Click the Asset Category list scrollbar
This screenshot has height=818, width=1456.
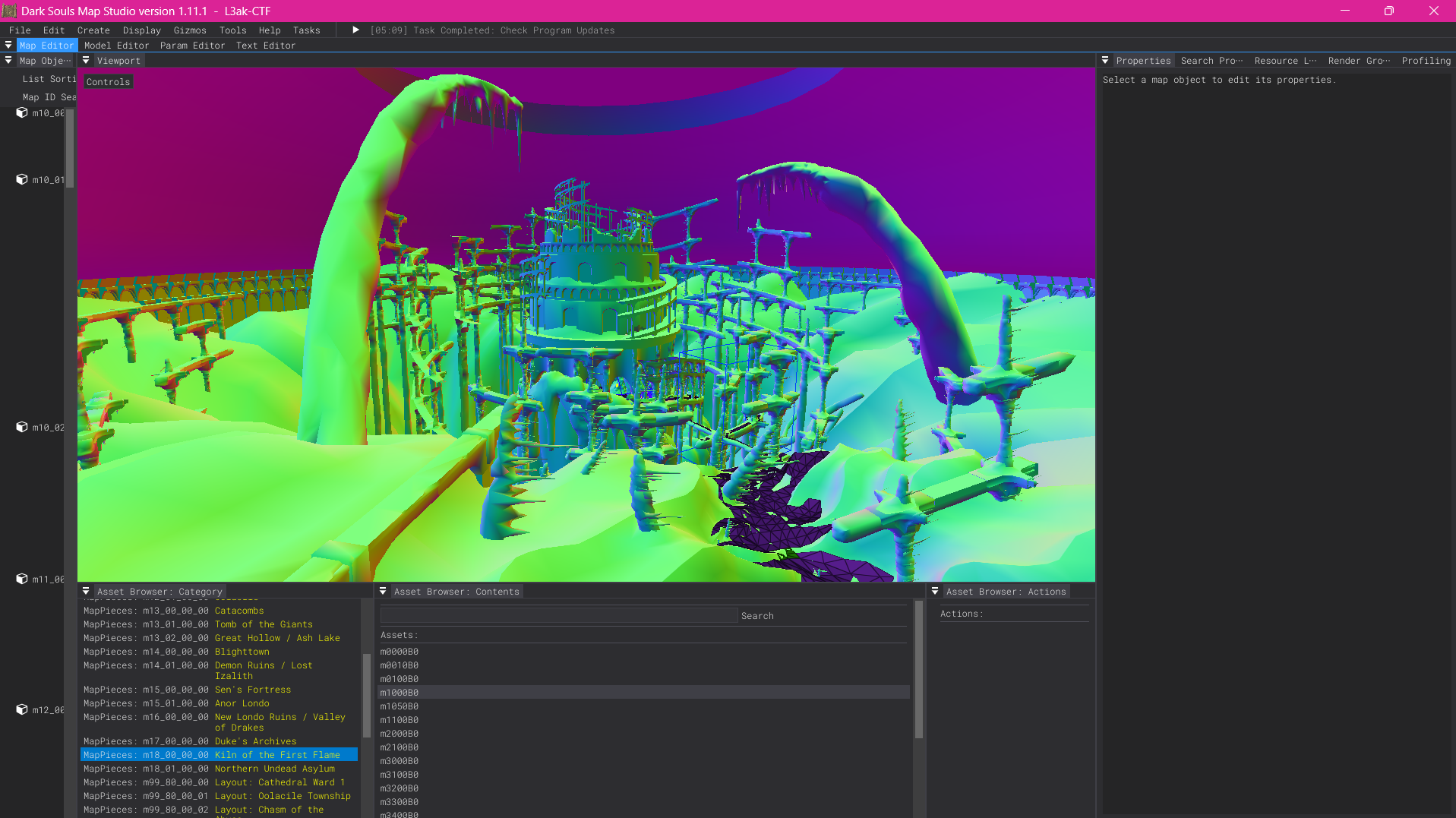pos(367,695)
